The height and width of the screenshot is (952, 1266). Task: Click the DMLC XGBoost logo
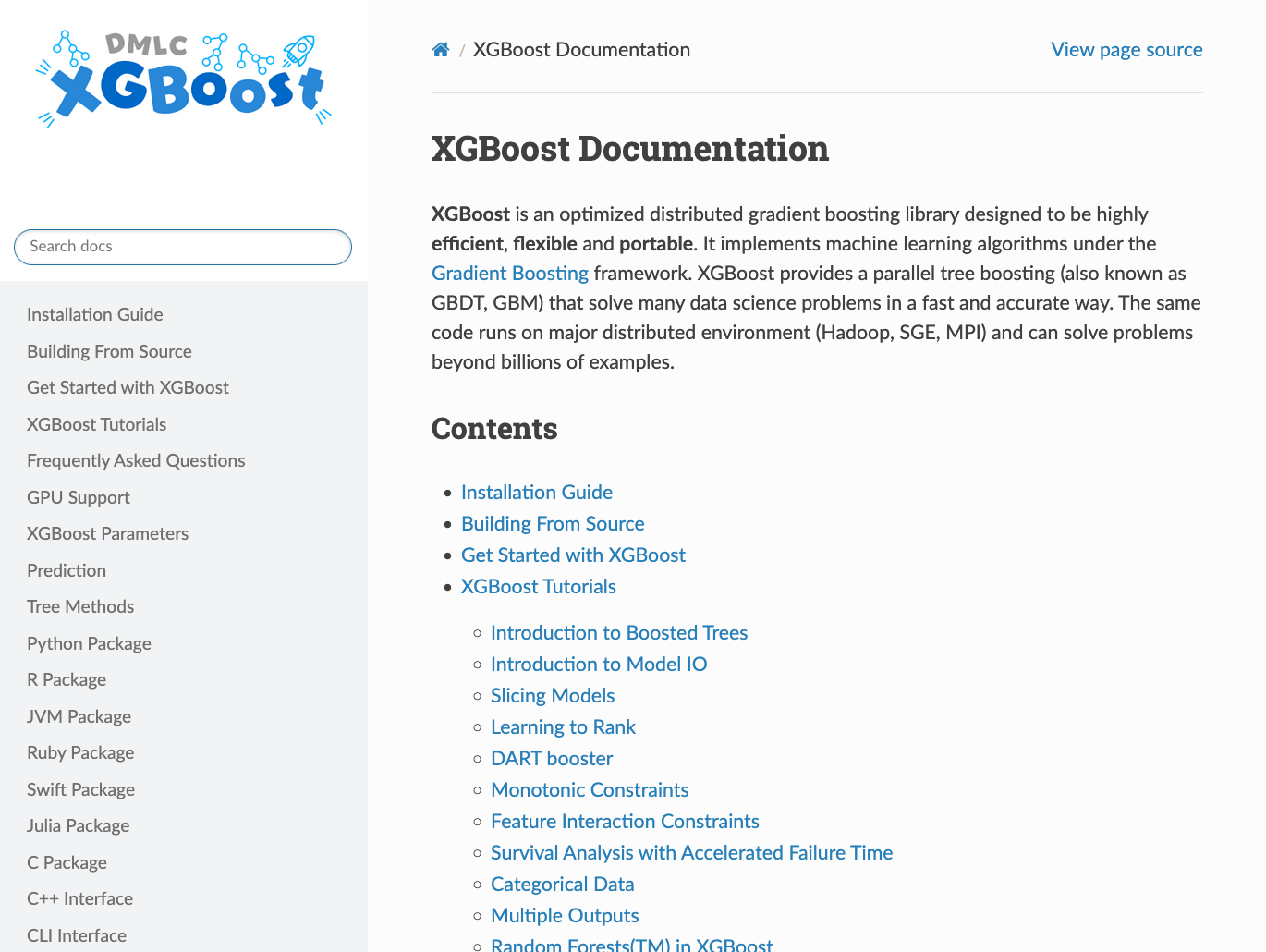184,79
